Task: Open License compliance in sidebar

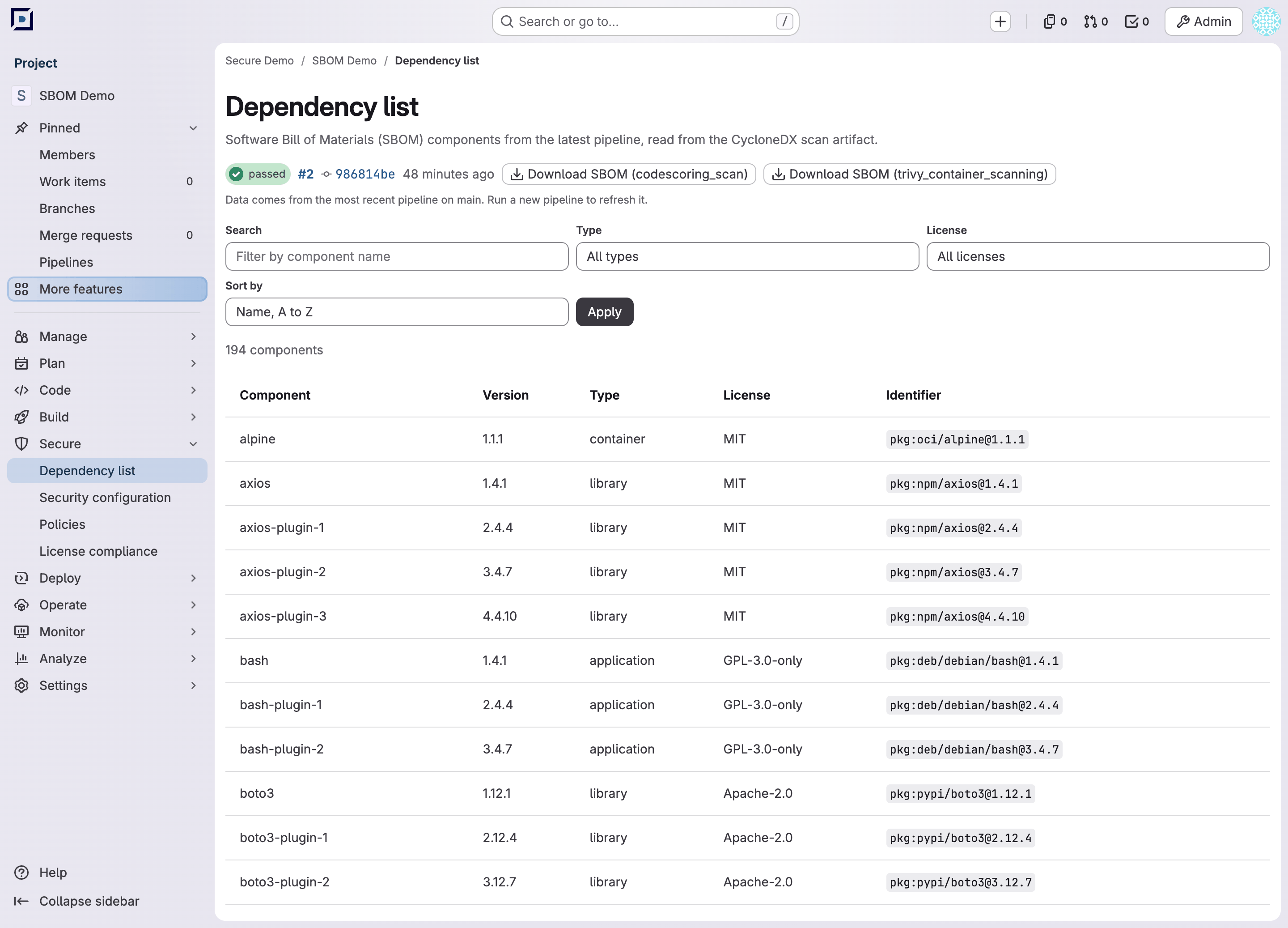Action: point(107,551)
